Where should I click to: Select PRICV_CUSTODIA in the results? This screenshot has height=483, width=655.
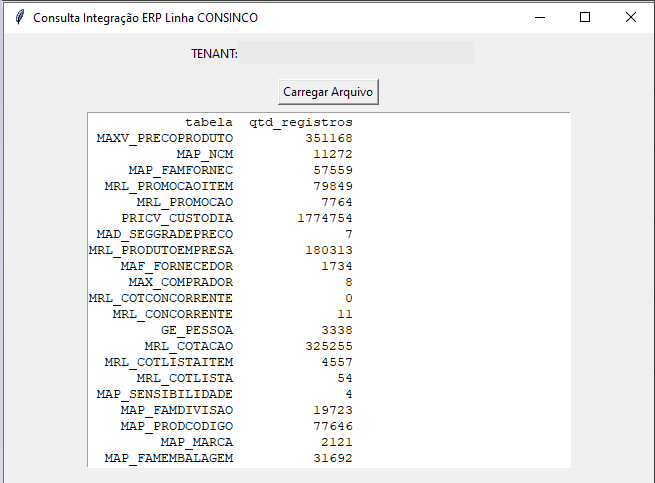[x=177, y=219]
